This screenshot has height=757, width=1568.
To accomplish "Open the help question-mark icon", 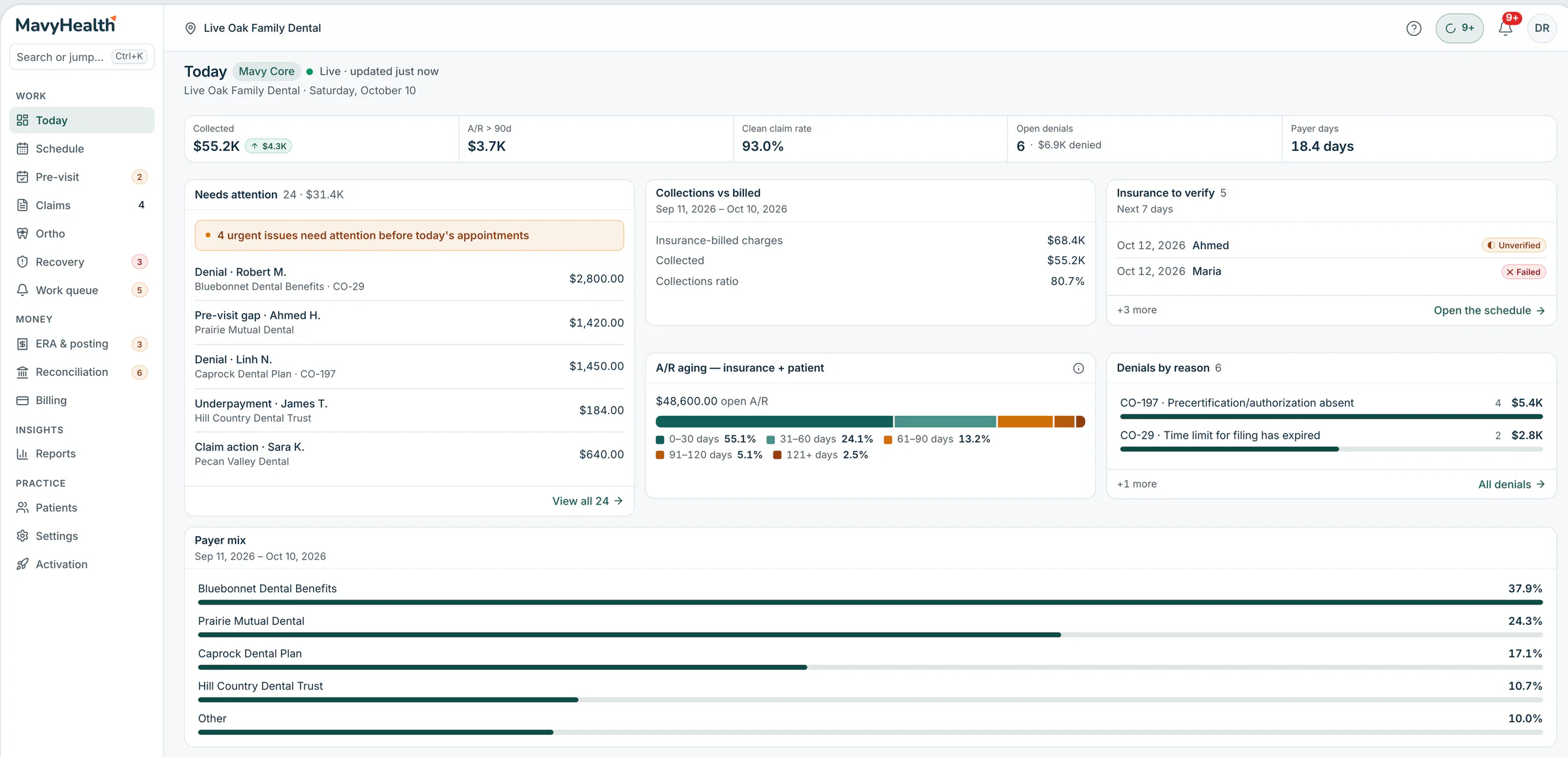I will click(x=1414, y=28).
